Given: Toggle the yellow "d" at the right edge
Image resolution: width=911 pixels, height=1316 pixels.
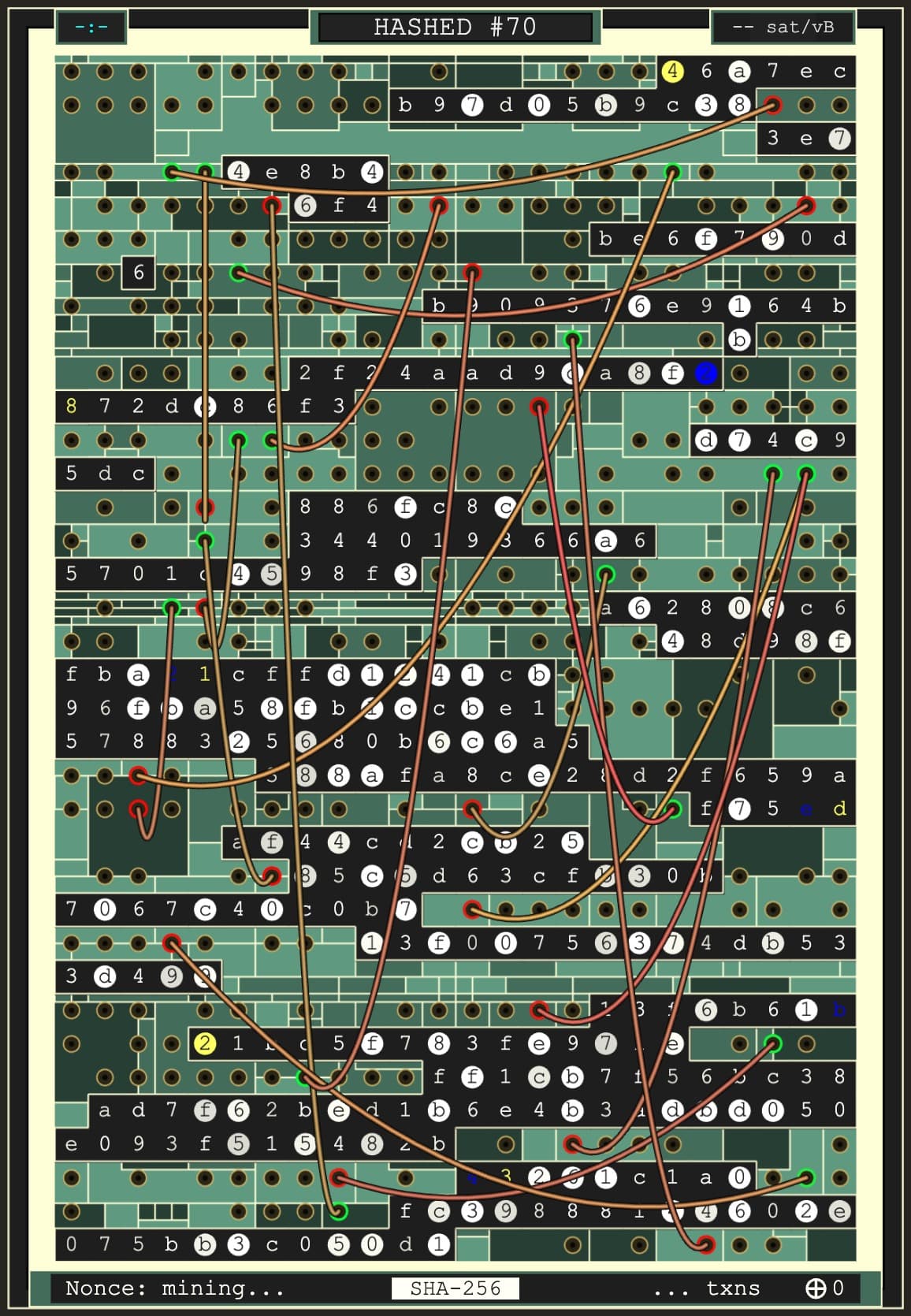Looking at the screenshot, I should point(839,809).
